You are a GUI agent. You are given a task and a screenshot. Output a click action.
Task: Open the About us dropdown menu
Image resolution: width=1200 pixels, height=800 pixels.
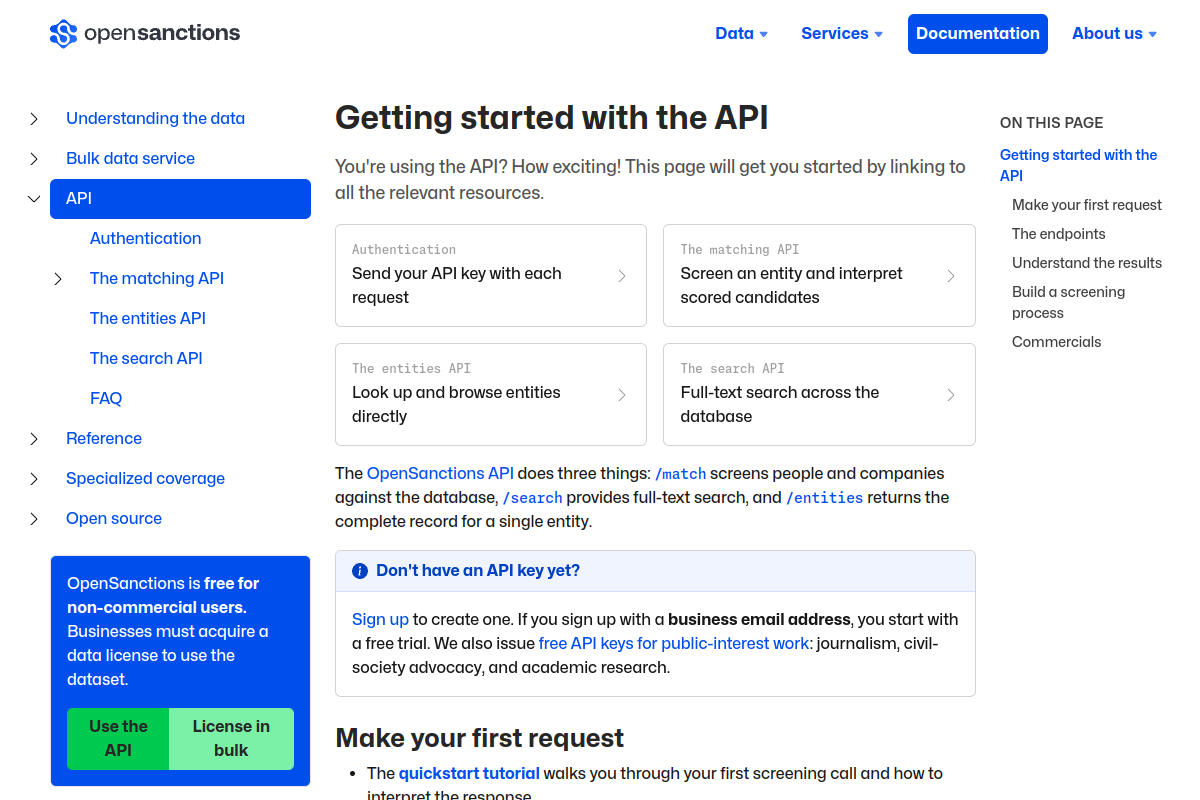click(1114, 34)
